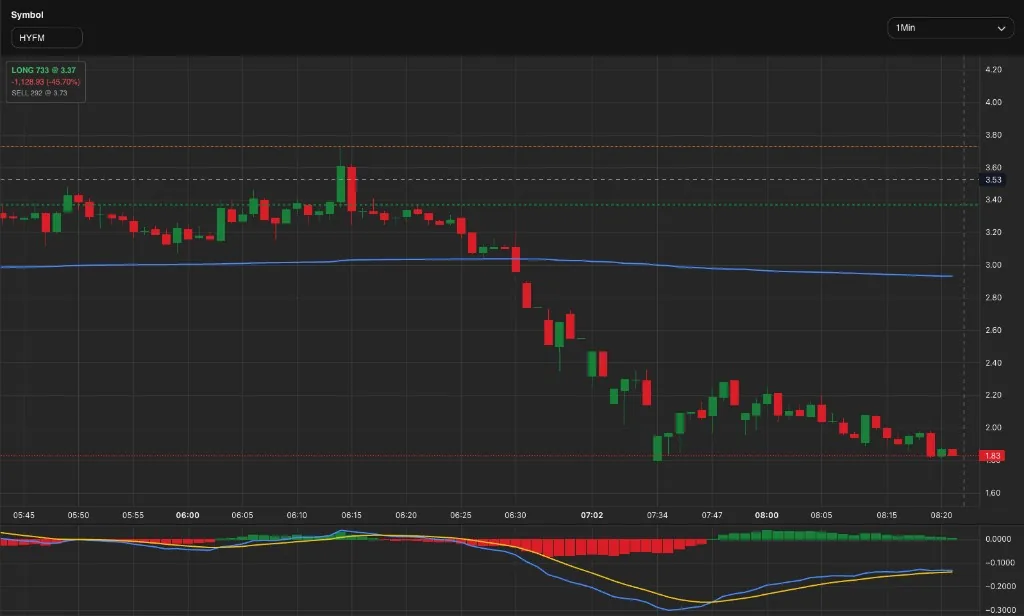
Task: Click the 08:05 time axis label
Action: (x=821, y=515)
